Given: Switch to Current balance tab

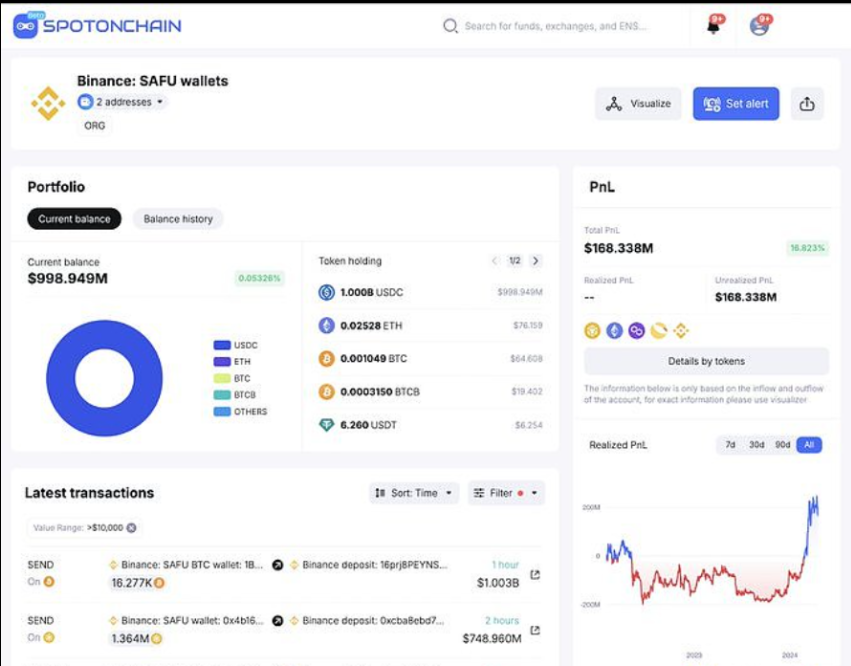Looking at the screenshot, I should pos(74,219).
